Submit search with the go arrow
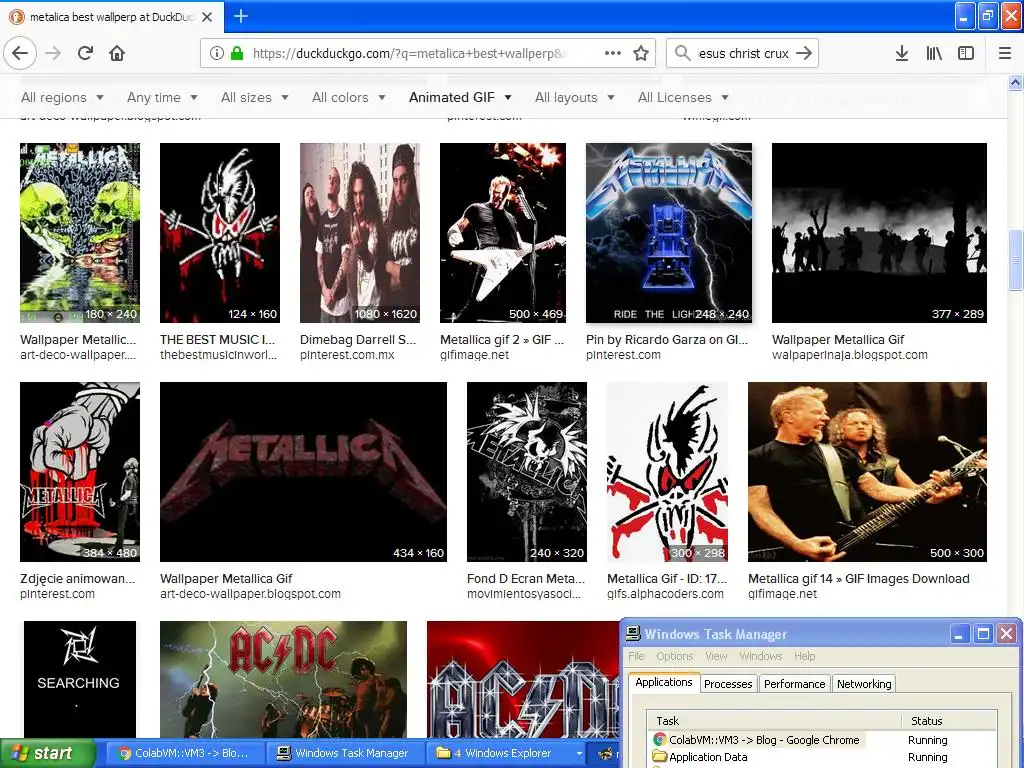Image resolution: width=1024 pixels, height=768 pixels. [x=804, y=53]
